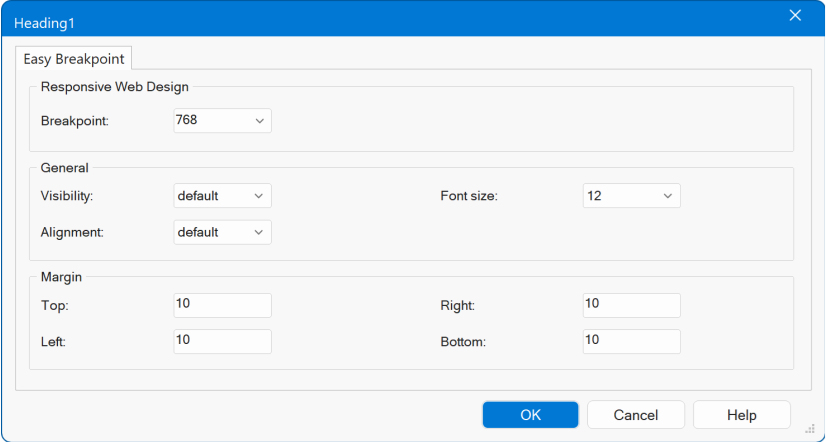Screen dimensions: 826x444
Task: Focus the Right margin input field
Action: point(631,305)
